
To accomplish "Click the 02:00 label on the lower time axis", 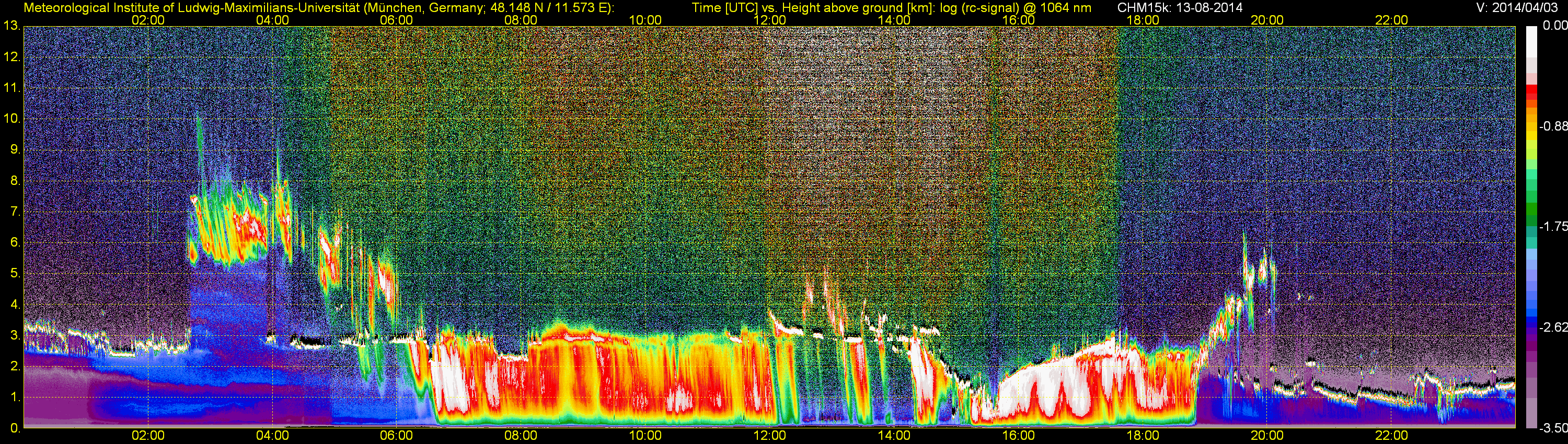I will coord(148,436).
